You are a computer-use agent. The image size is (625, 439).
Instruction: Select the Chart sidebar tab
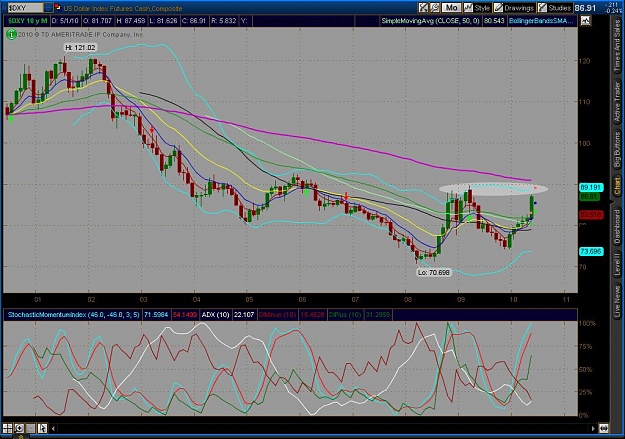[617, 186]
